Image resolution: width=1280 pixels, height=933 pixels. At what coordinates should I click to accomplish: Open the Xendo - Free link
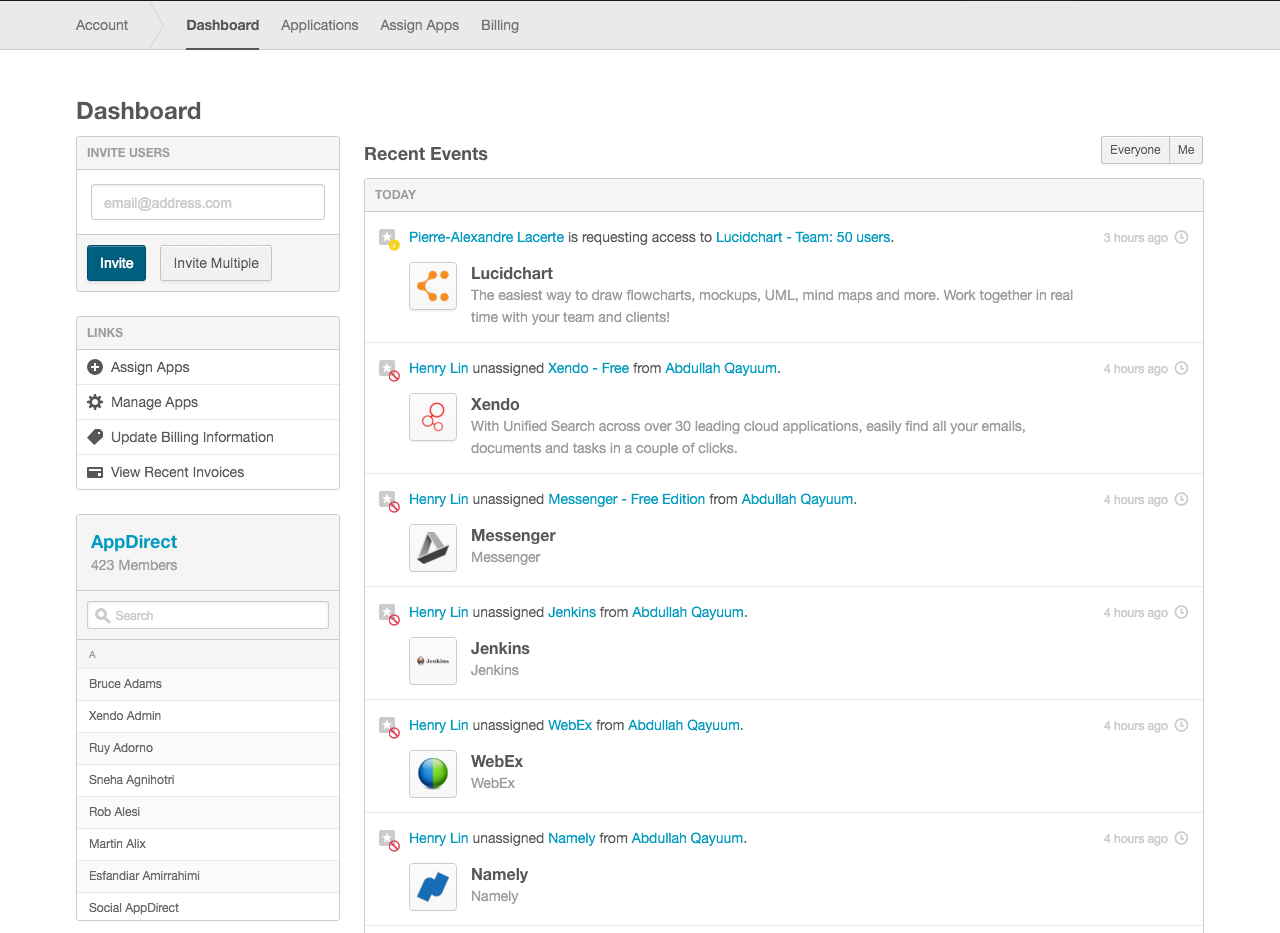click(588, 368)
